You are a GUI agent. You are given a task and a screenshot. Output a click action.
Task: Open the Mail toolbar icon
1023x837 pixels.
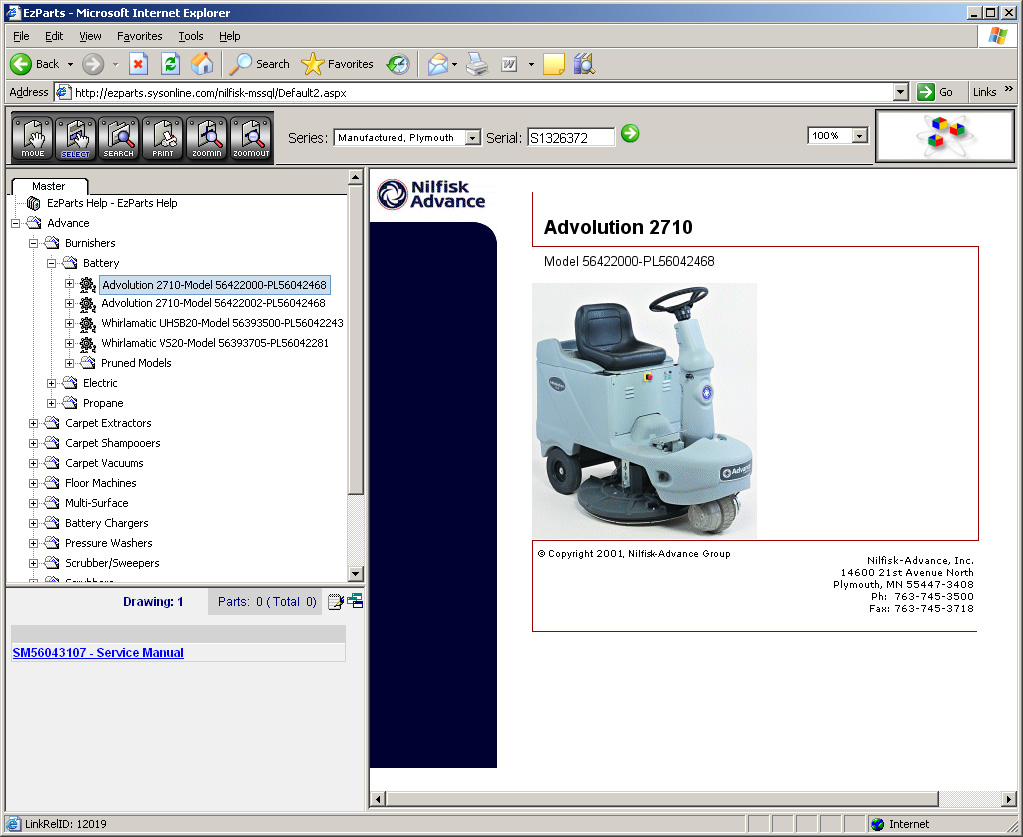coord(438,64)
